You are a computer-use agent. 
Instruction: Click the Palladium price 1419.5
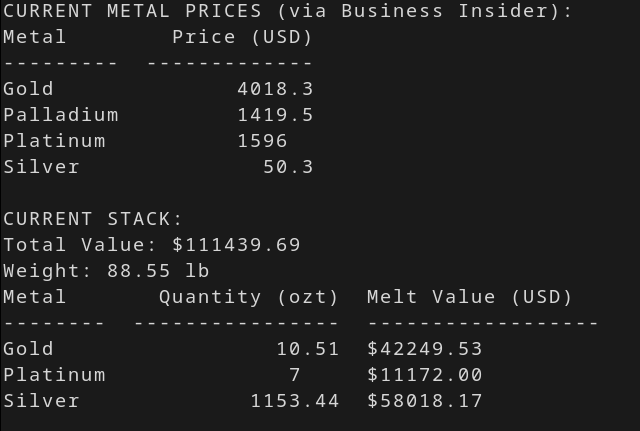276,115
